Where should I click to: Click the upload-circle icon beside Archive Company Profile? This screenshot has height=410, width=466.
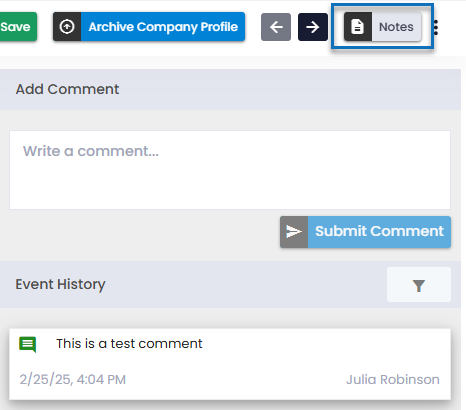click(x=67, y=27)
